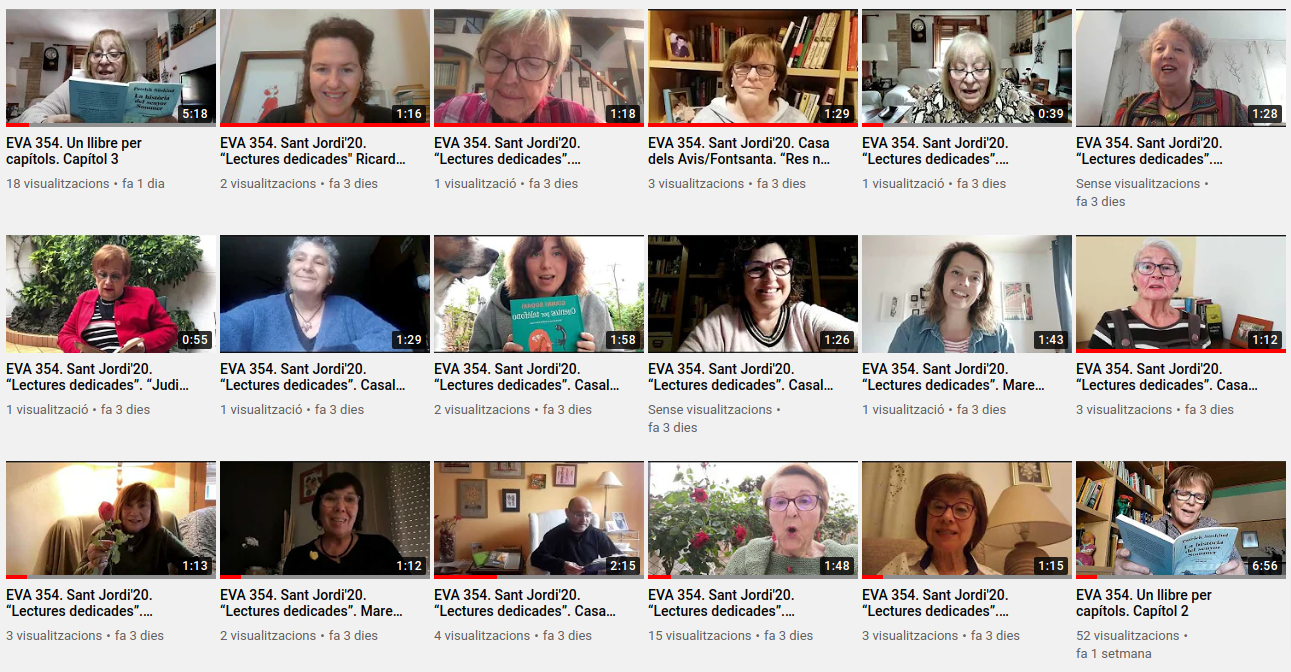Open the 0:55 video of woman in red
Screen dimensions: 1291x672
(x=111, y=293)
